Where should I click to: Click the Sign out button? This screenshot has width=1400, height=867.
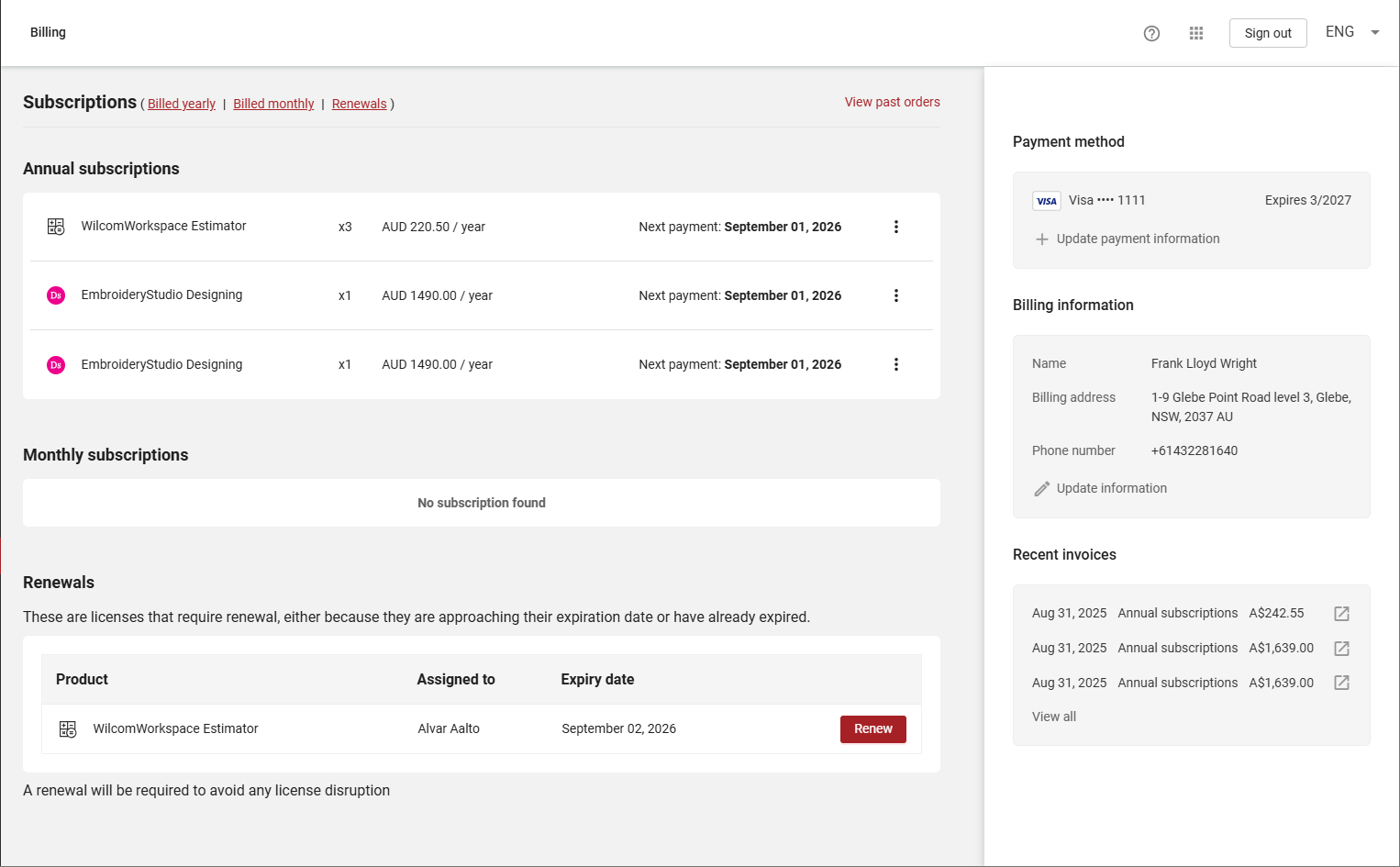(x=1268, y=33)
